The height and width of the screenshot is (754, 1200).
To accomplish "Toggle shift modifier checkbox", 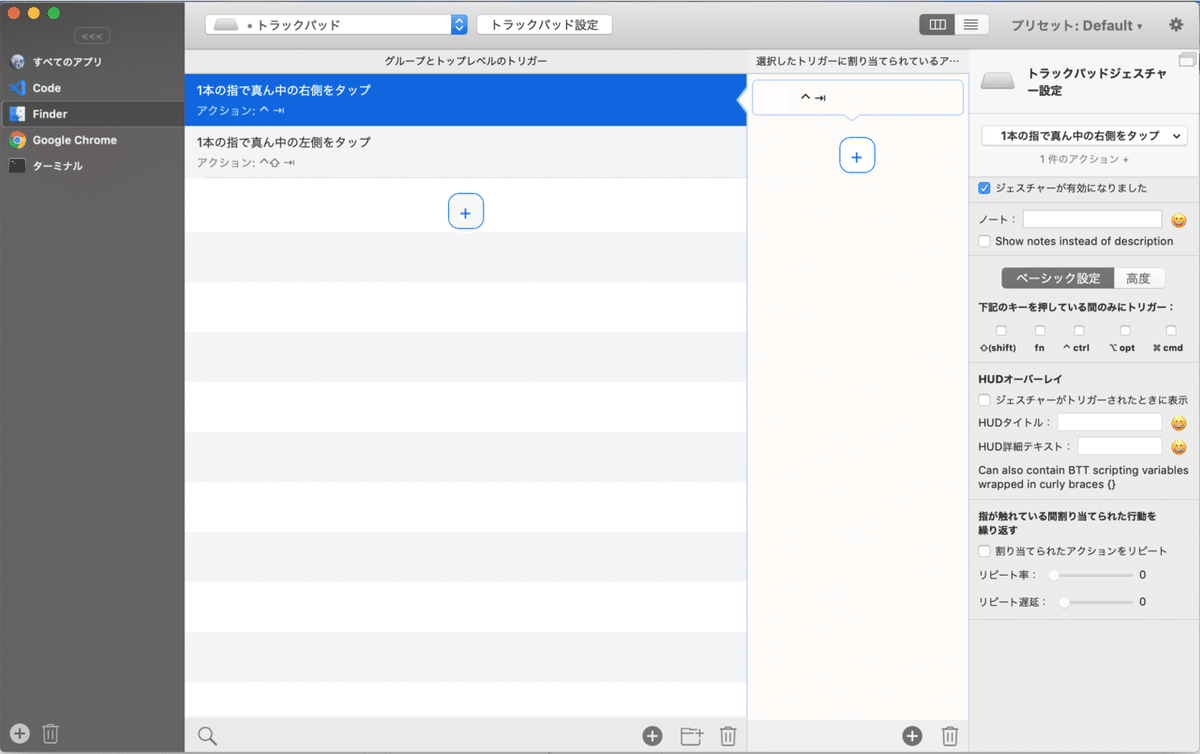I will 1001,330.
